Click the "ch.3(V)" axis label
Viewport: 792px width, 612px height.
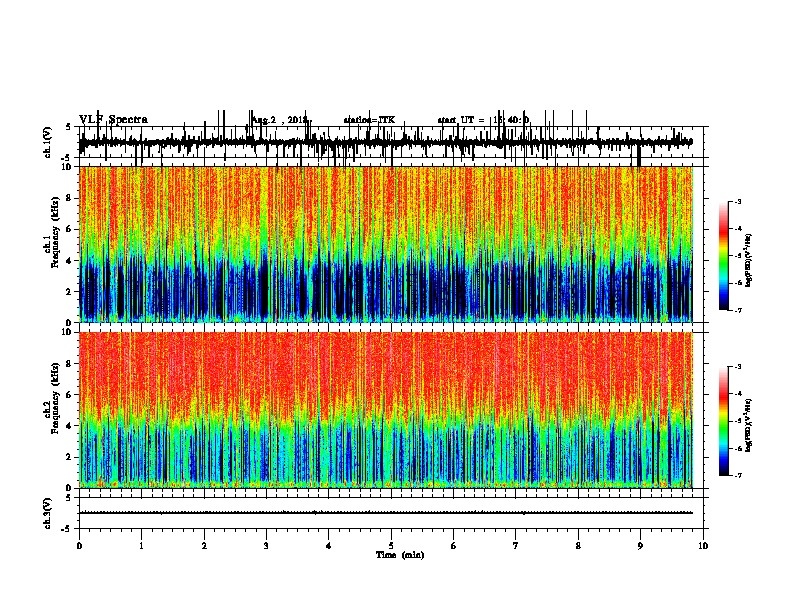[x=48, y=513]
